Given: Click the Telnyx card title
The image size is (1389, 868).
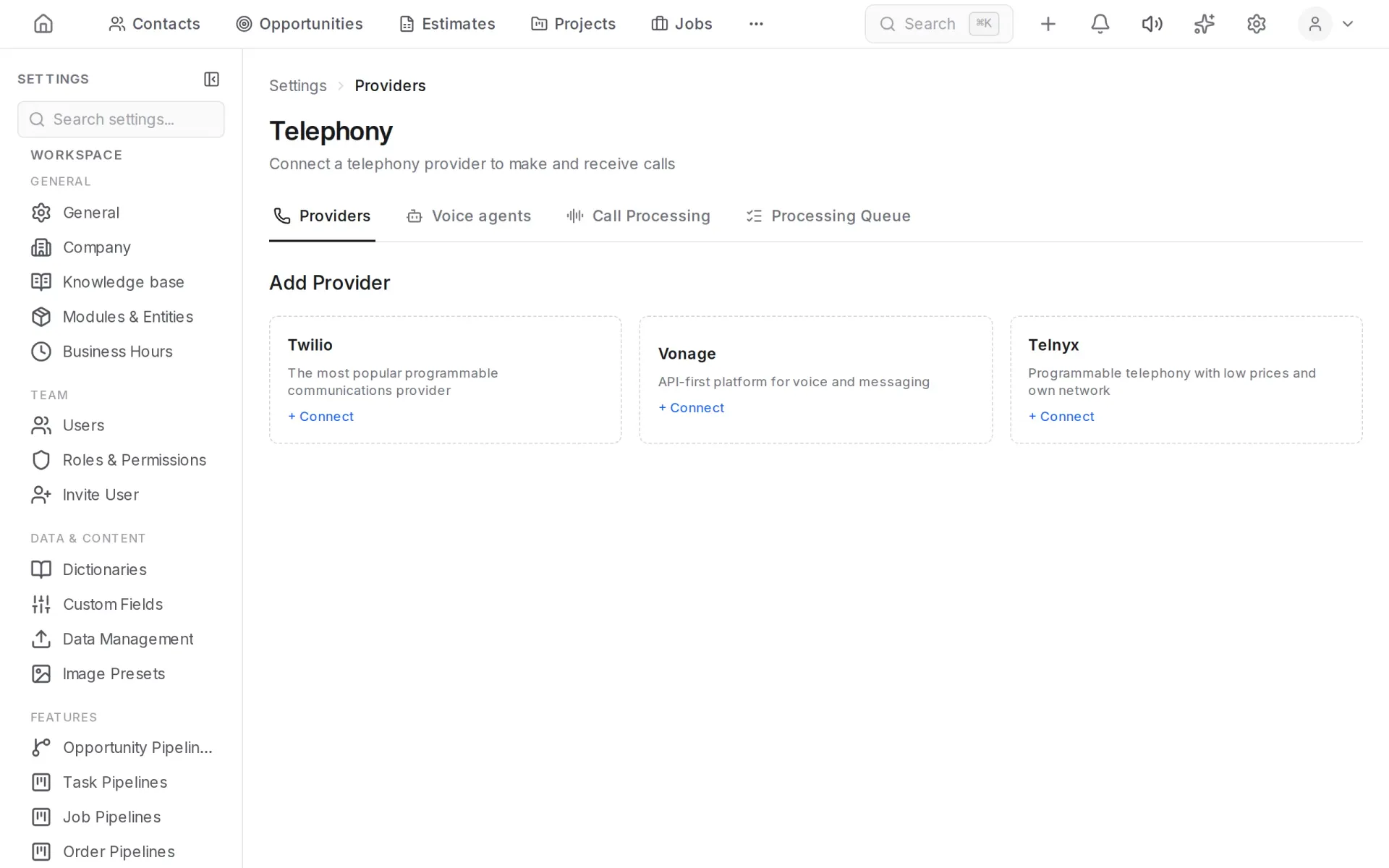Looking at the screenshot, I should tap(1053, 345).
